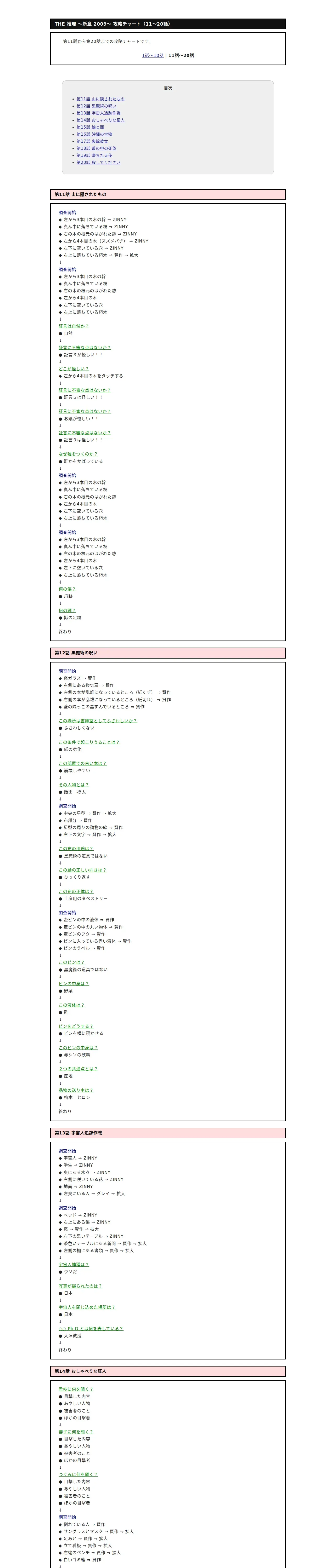Click the 第11話 山に隠されたもの section heading
This screenshot has height=1568, width=336.
168,195
